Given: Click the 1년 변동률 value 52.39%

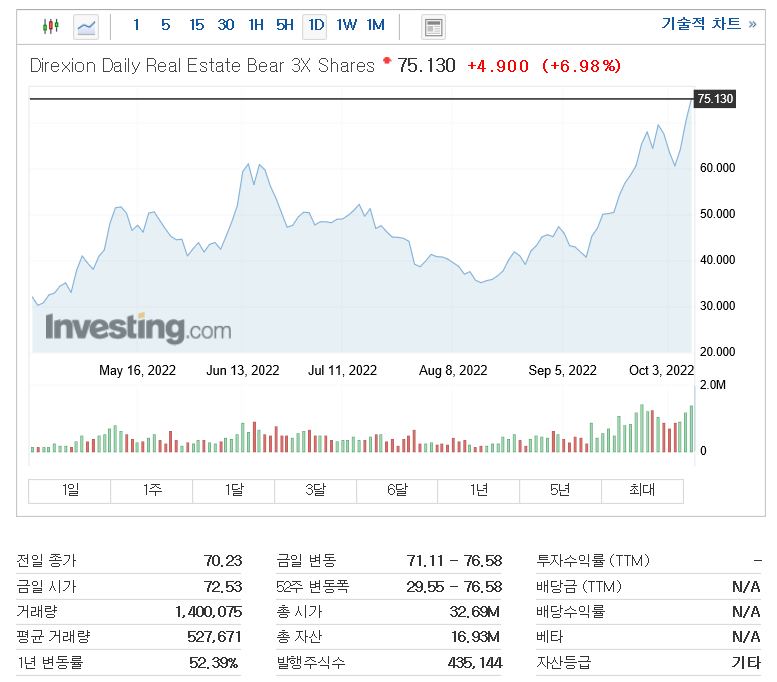Looking at the screenshot, I should 214,663.
